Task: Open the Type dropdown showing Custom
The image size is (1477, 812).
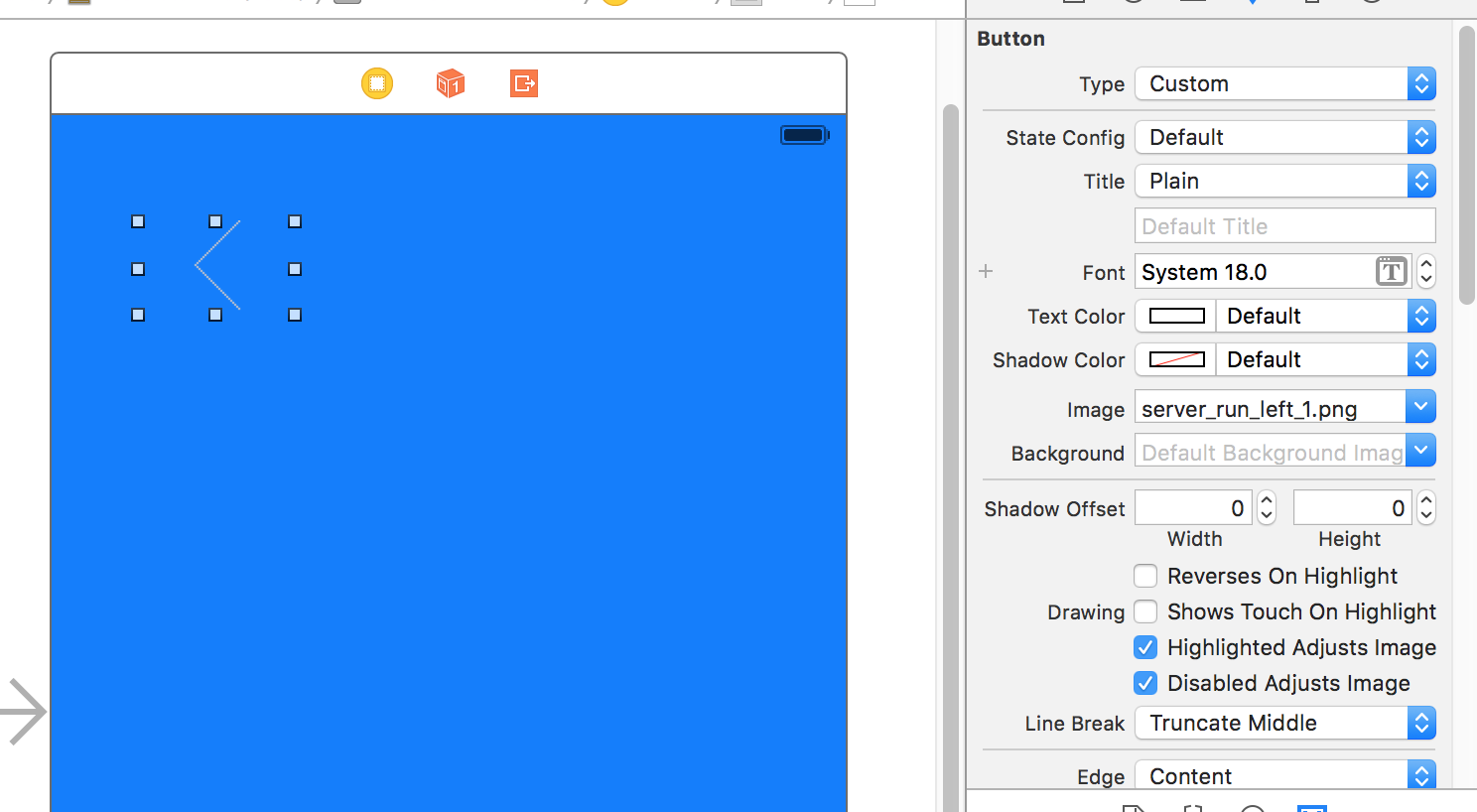Action: click(x=1285, y=83)
